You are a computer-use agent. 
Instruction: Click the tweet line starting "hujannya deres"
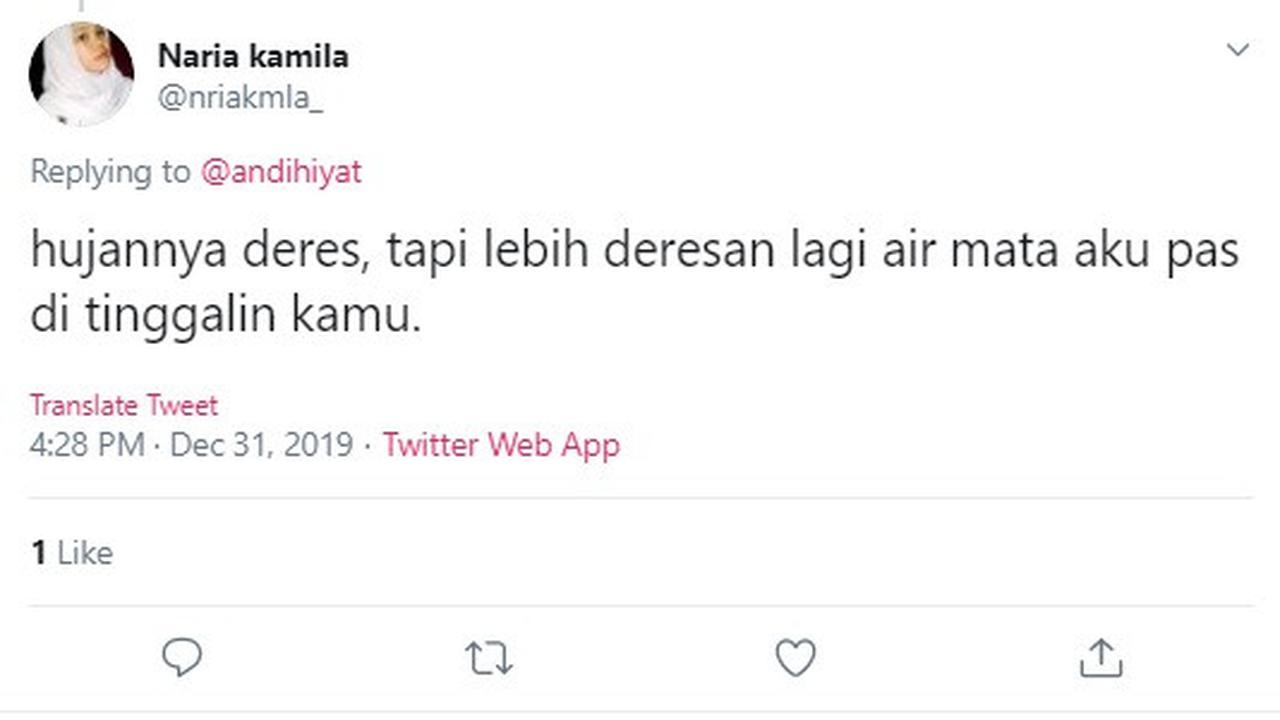pyautogui.click(x=634, y=251)
